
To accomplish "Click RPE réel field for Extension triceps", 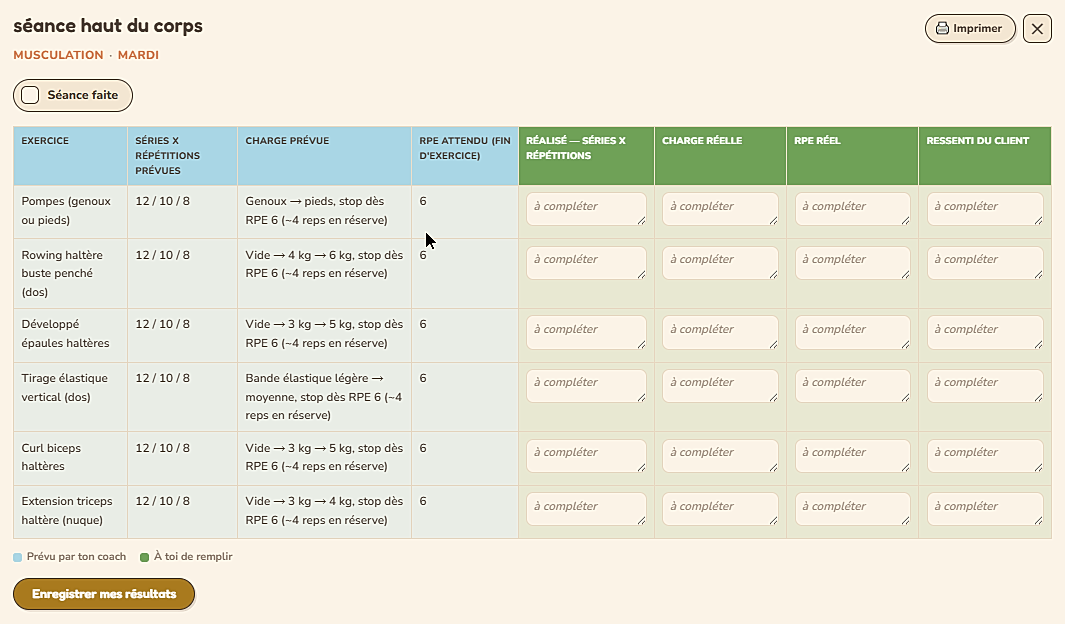I will pos(852,509).
